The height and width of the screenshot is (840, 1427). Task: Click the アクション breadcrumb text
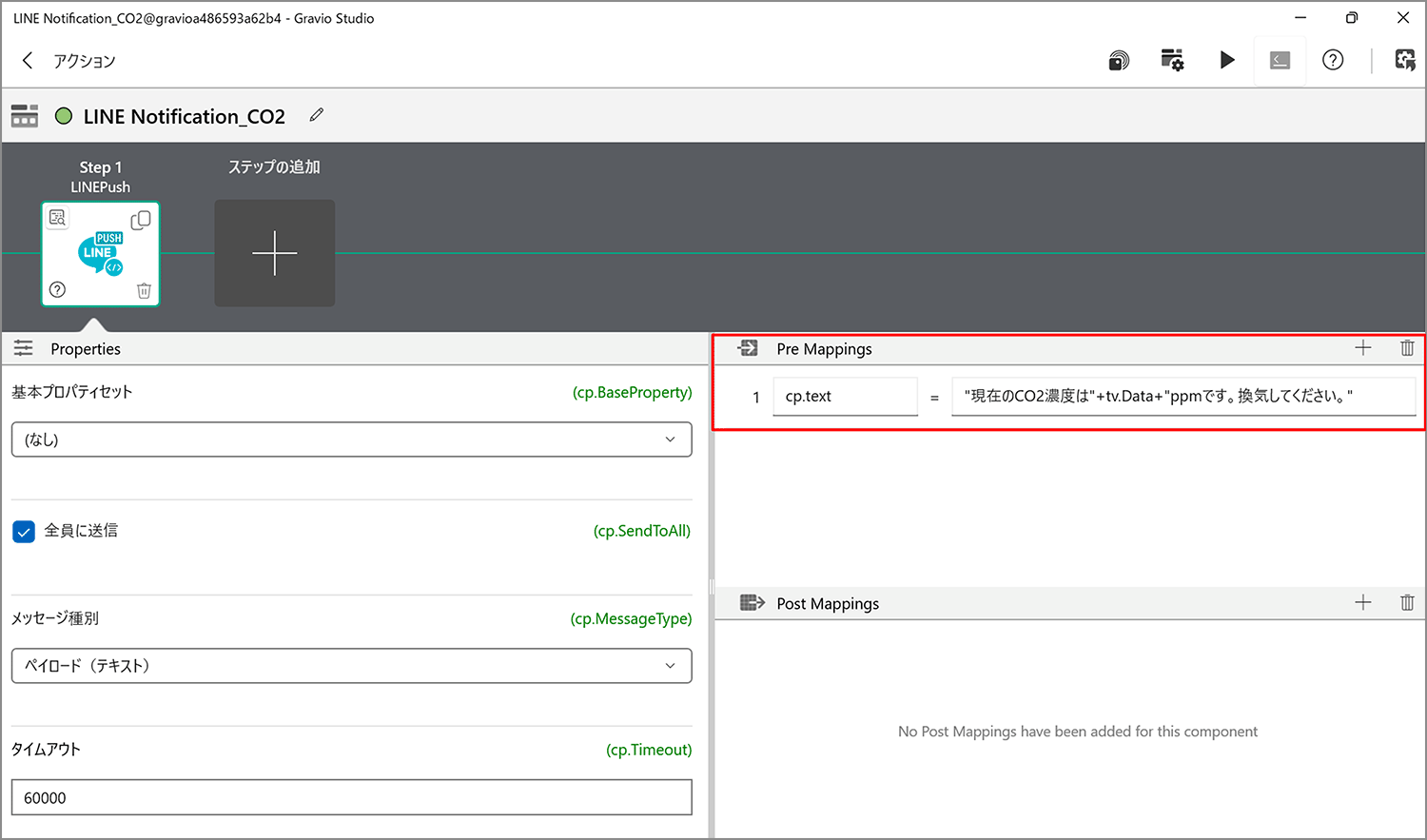pyautogui.click(x=84, y=61)
